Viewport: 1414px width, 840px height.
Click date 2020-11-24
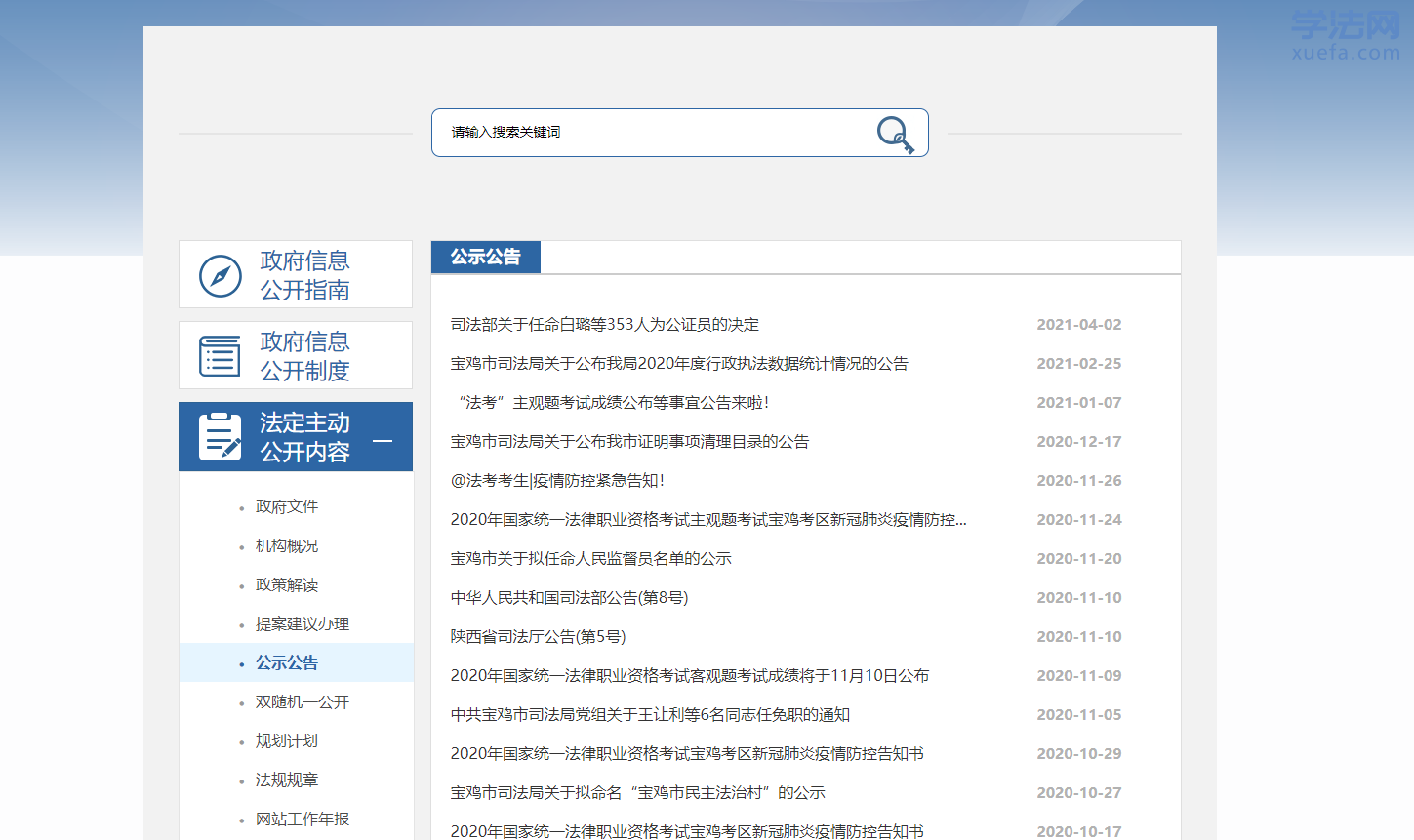pyautogui.click(x=1079, y=519)
